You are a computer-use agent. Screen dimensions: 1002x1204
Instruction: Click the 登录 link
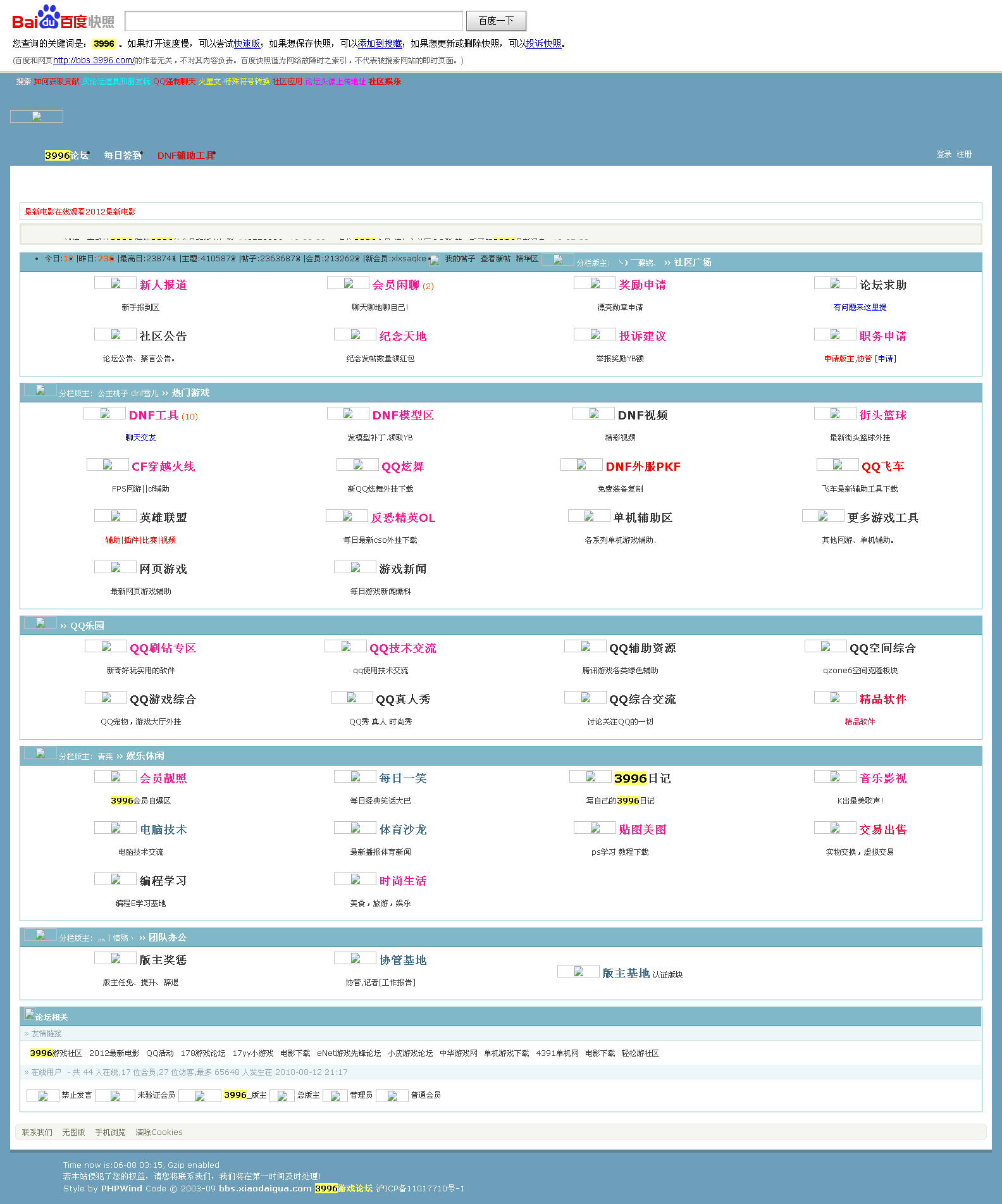943,154
